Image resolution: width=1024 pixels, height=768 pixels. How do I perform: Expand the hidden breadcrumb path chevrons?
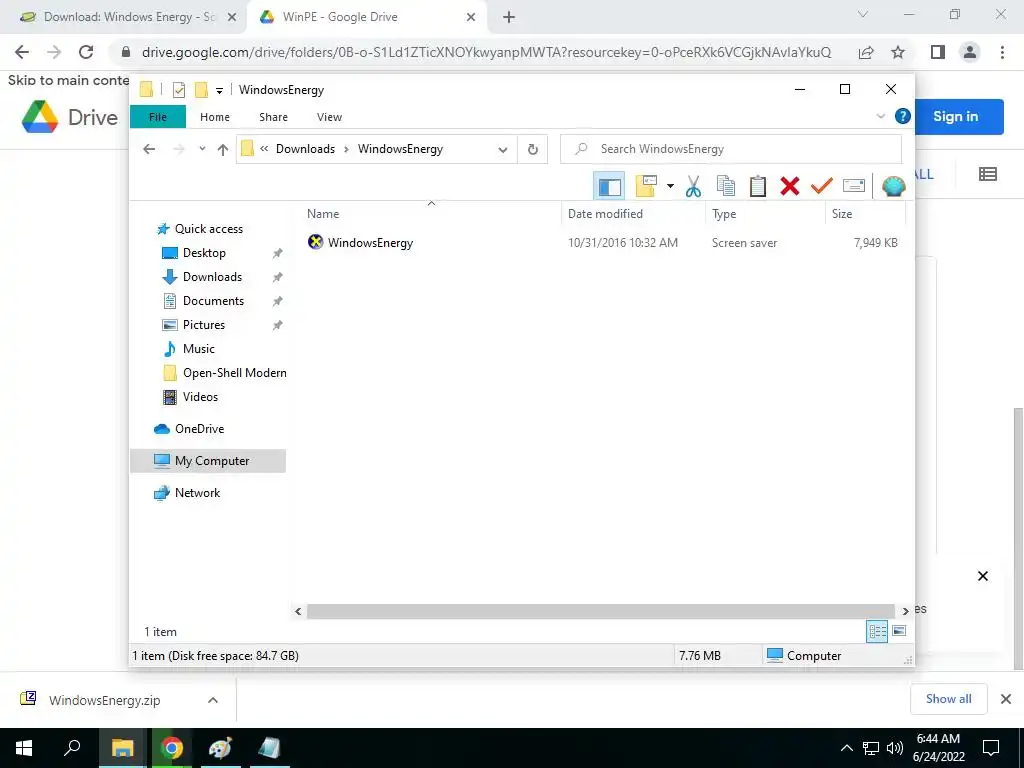[264, 149]
